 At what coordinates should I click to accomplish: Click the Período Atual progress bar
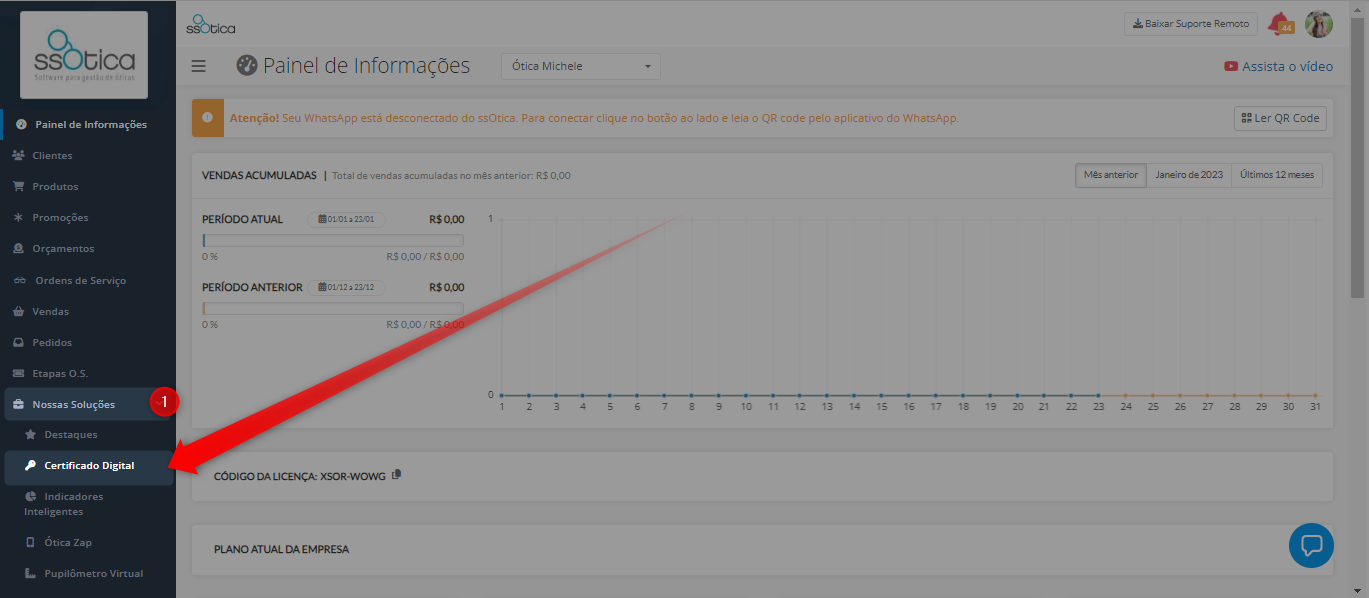coord(333,240)
